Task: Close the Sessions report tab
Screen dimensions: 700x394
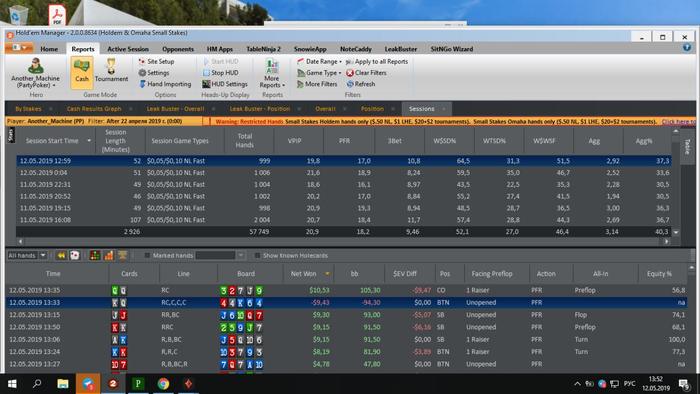Action: [x=444, y=109]
